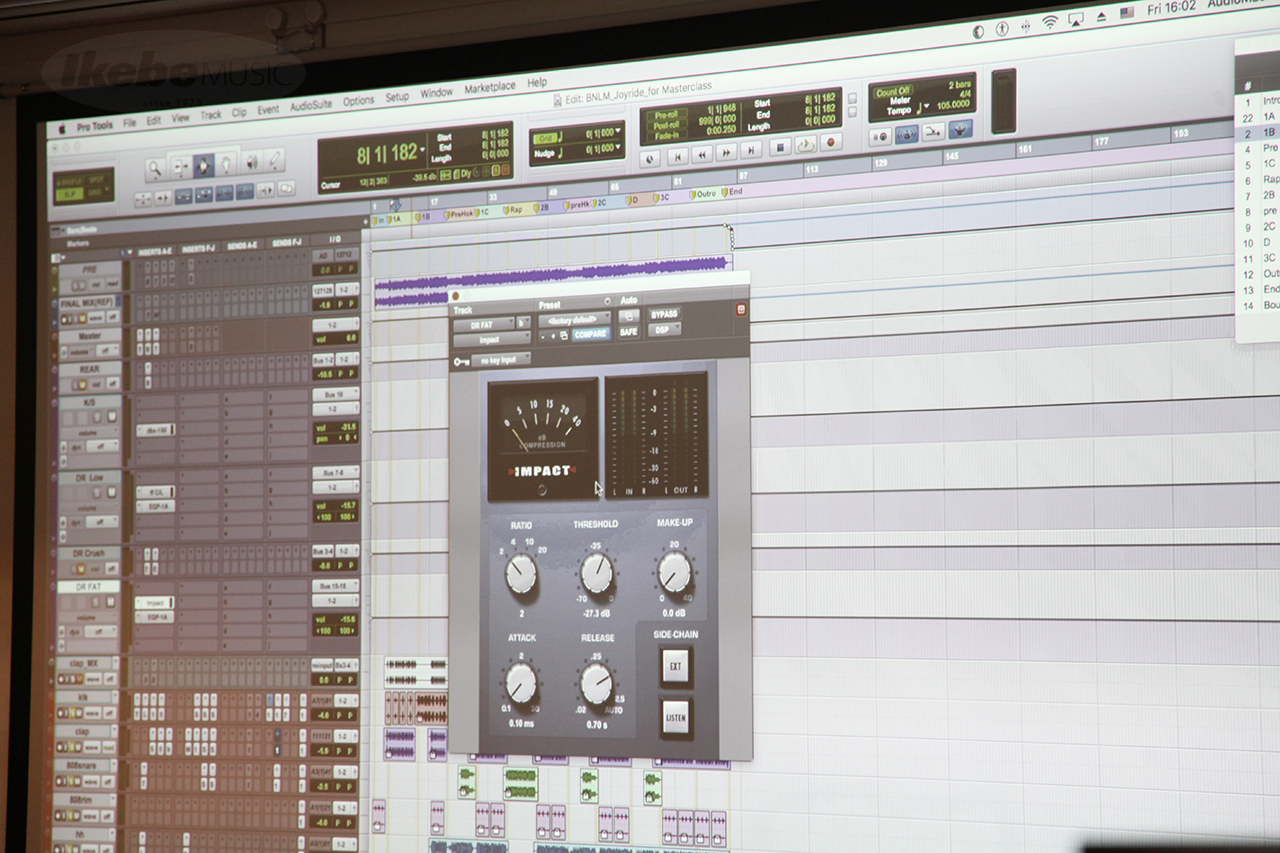
Task: Expand the no key input selector
Action: (501, 359)
